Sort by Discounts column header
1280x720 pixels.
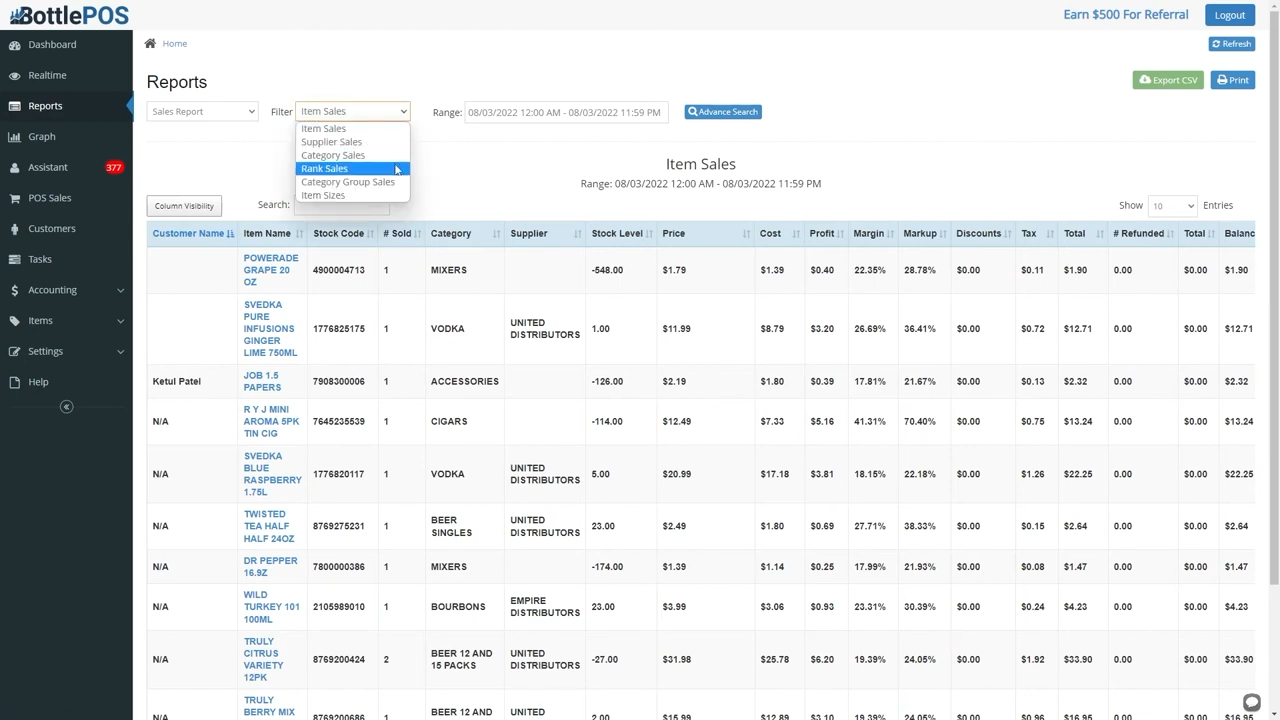(x=983, y=234)
